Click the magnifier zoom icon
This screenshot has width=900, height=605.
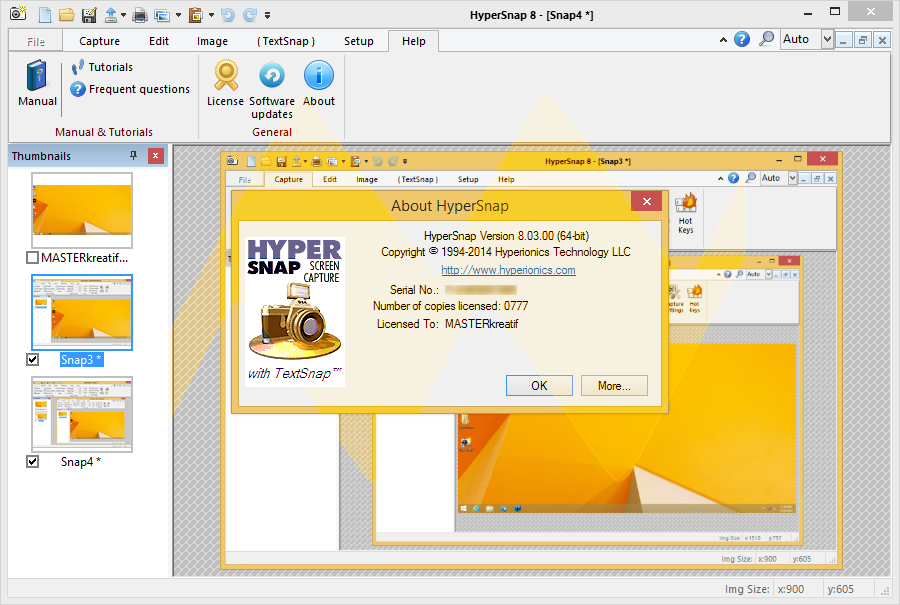click(766, 39)
